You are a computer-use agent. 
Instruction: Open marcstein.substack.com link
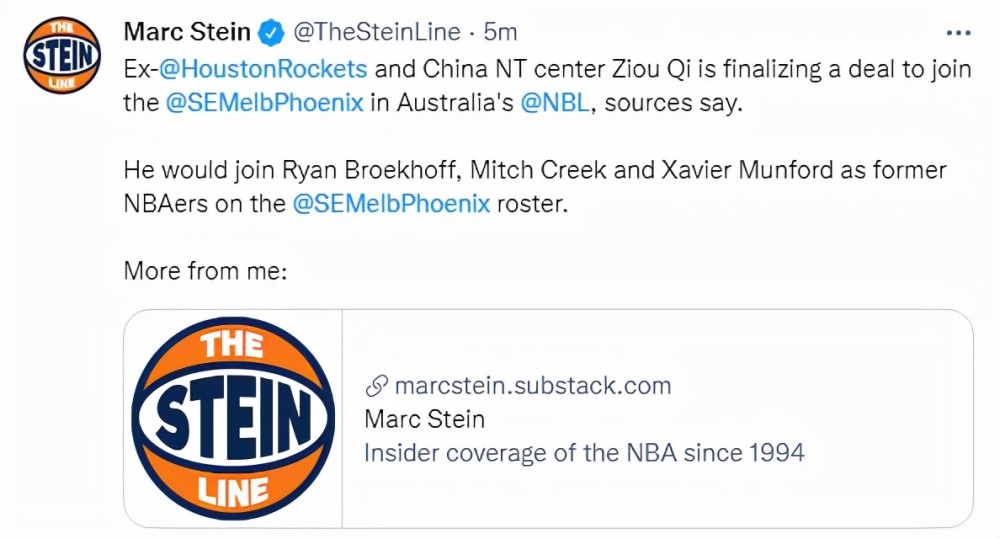[x=533, y=385]
